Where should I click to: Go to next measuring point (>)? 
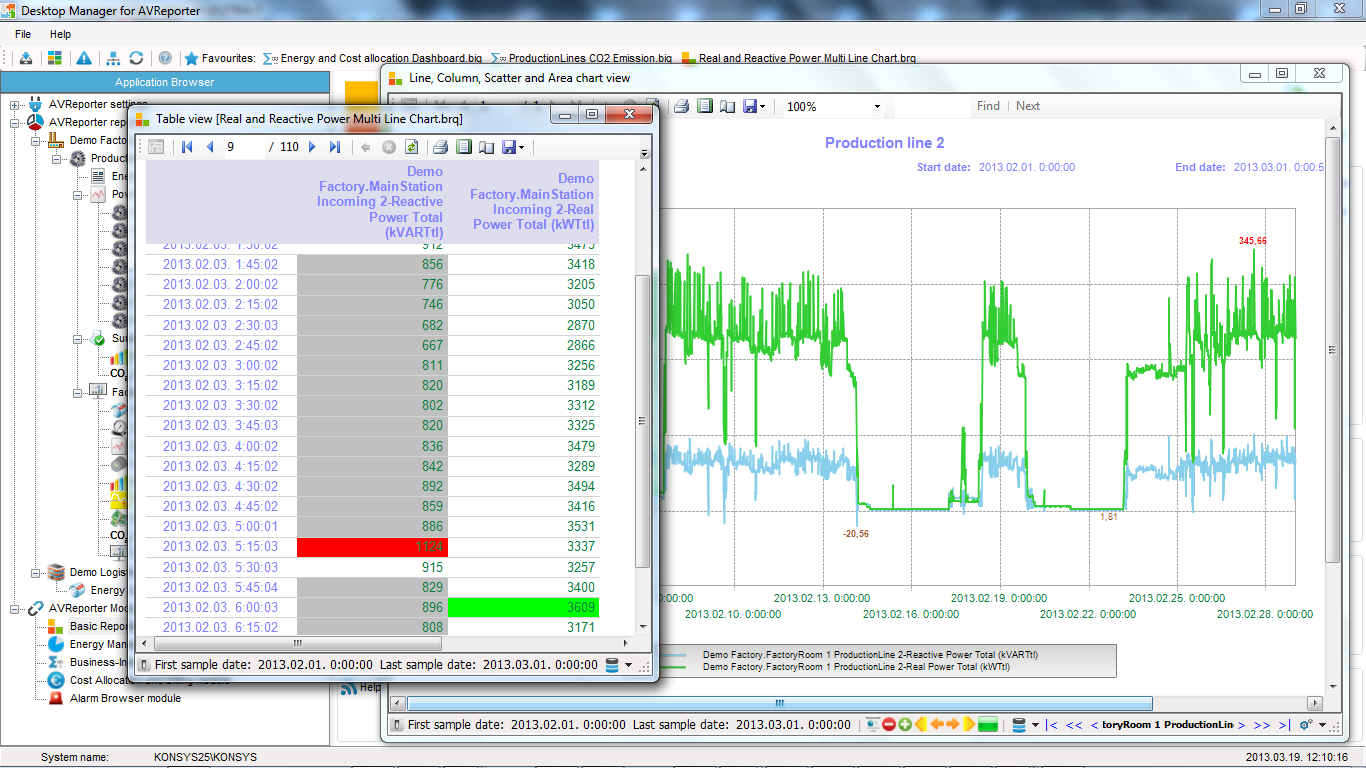[x=1242, y=724]
